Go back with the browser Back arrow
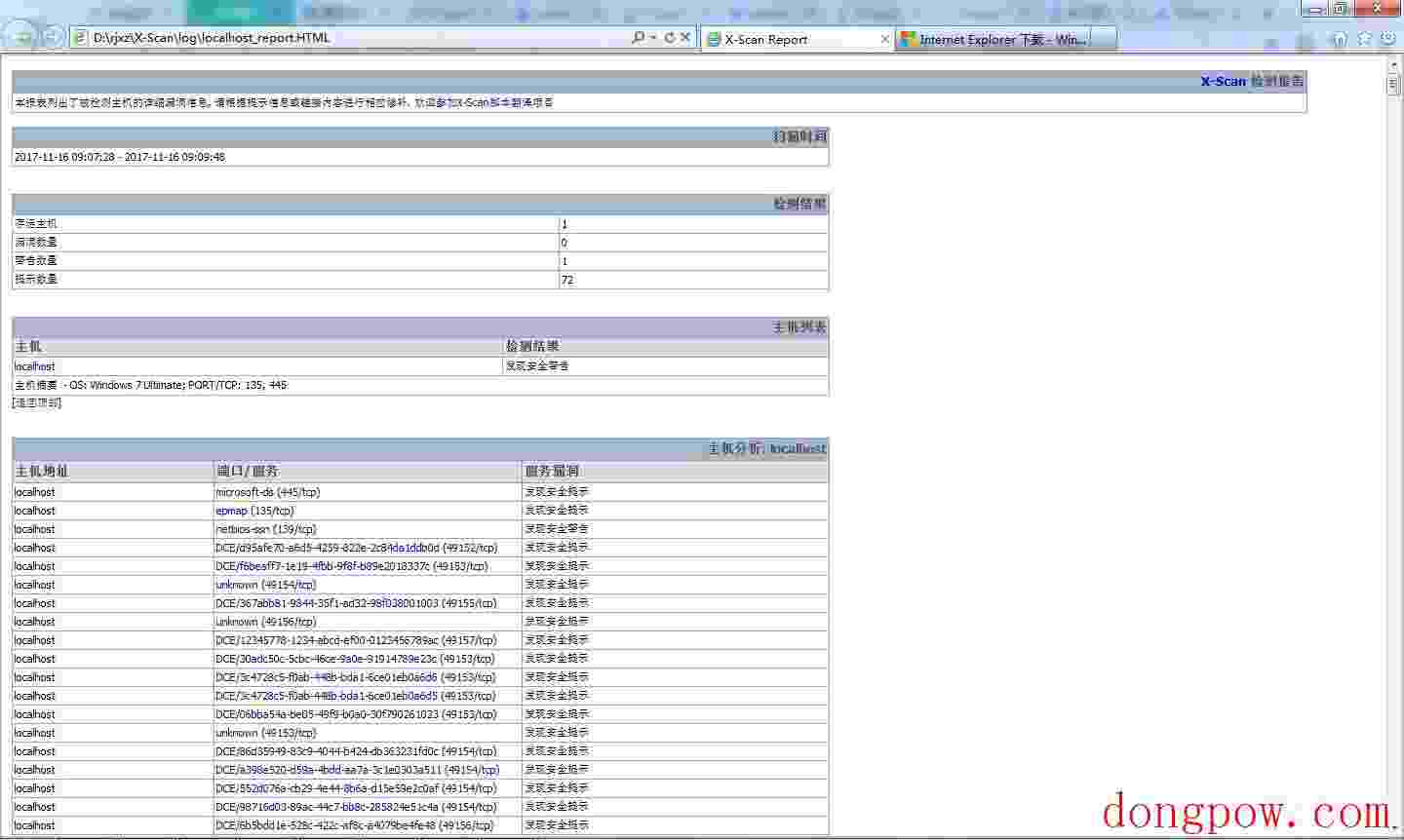Viewport: 1404px width, 840px height. (20, 37)
